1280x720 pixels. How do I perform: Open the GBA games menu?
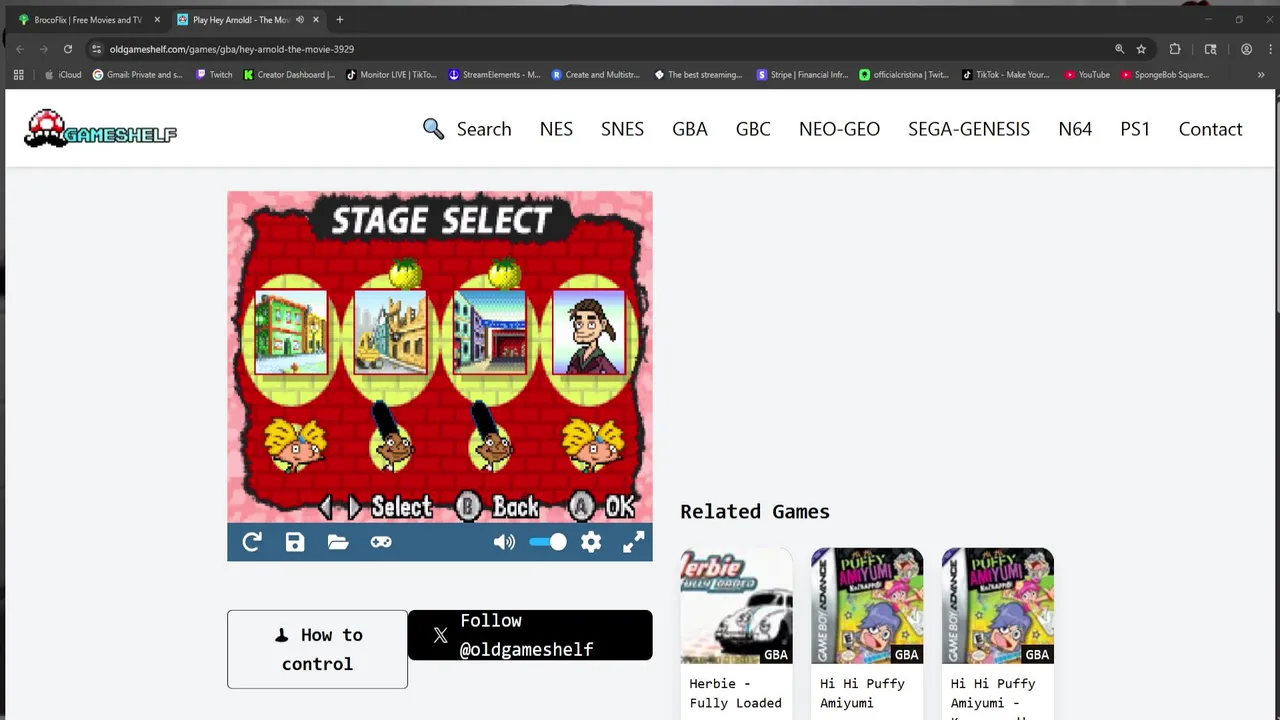tap(690, 129)
